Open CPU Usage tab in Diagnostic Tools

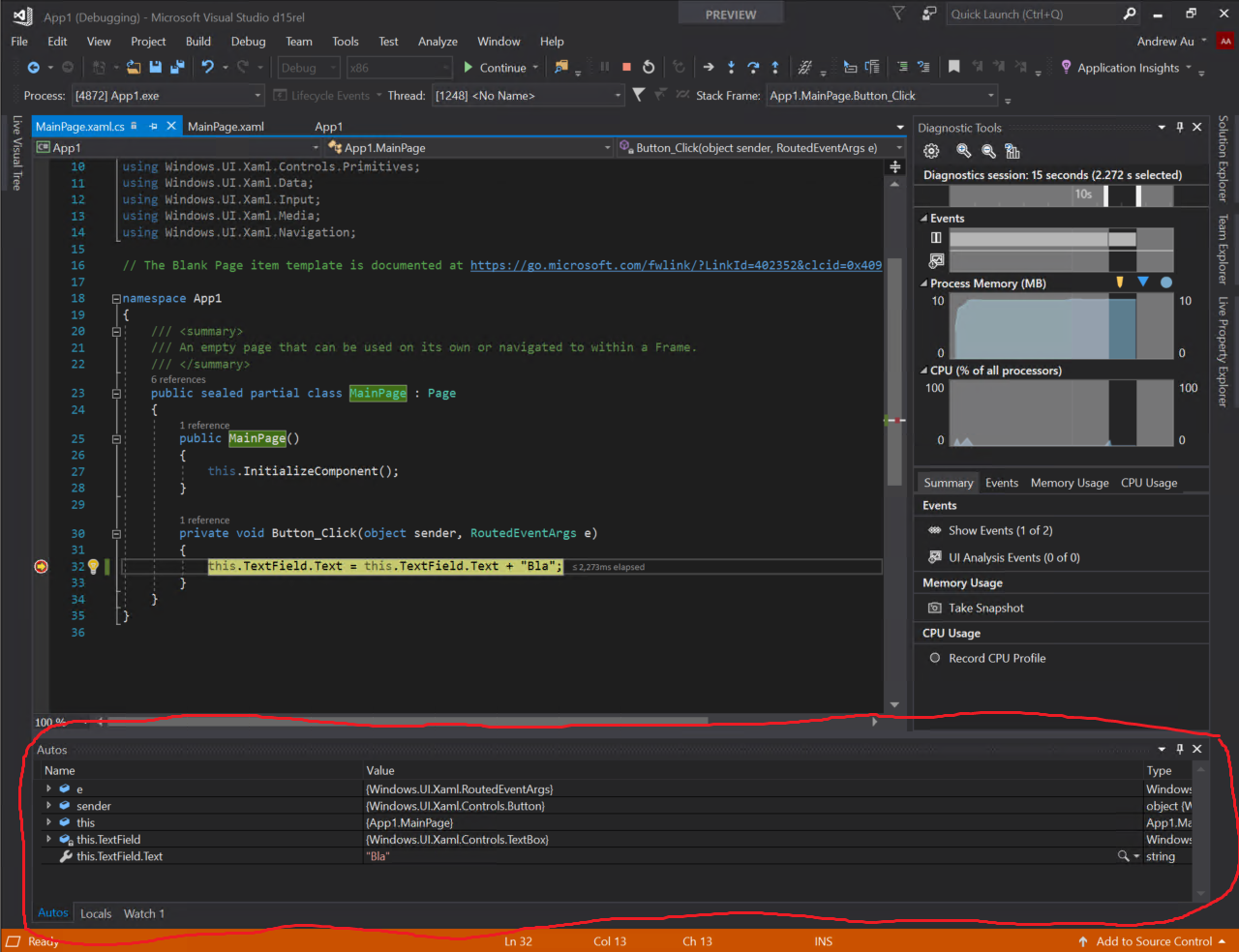pos(1149,483)
